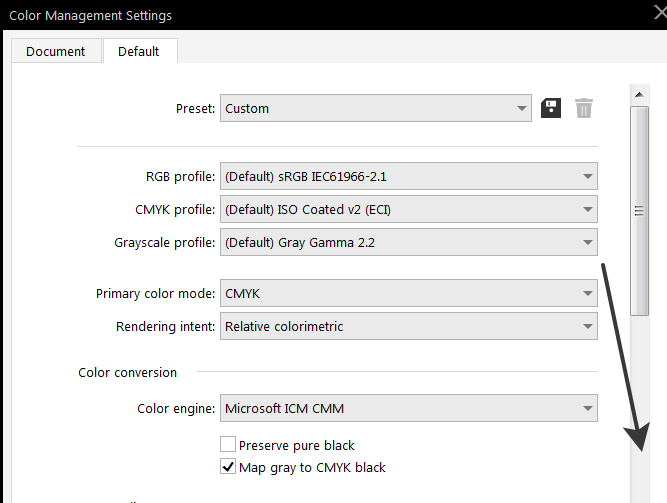Open the Color engine dropdown
667x503 pixels.
[x=409, y=408]
